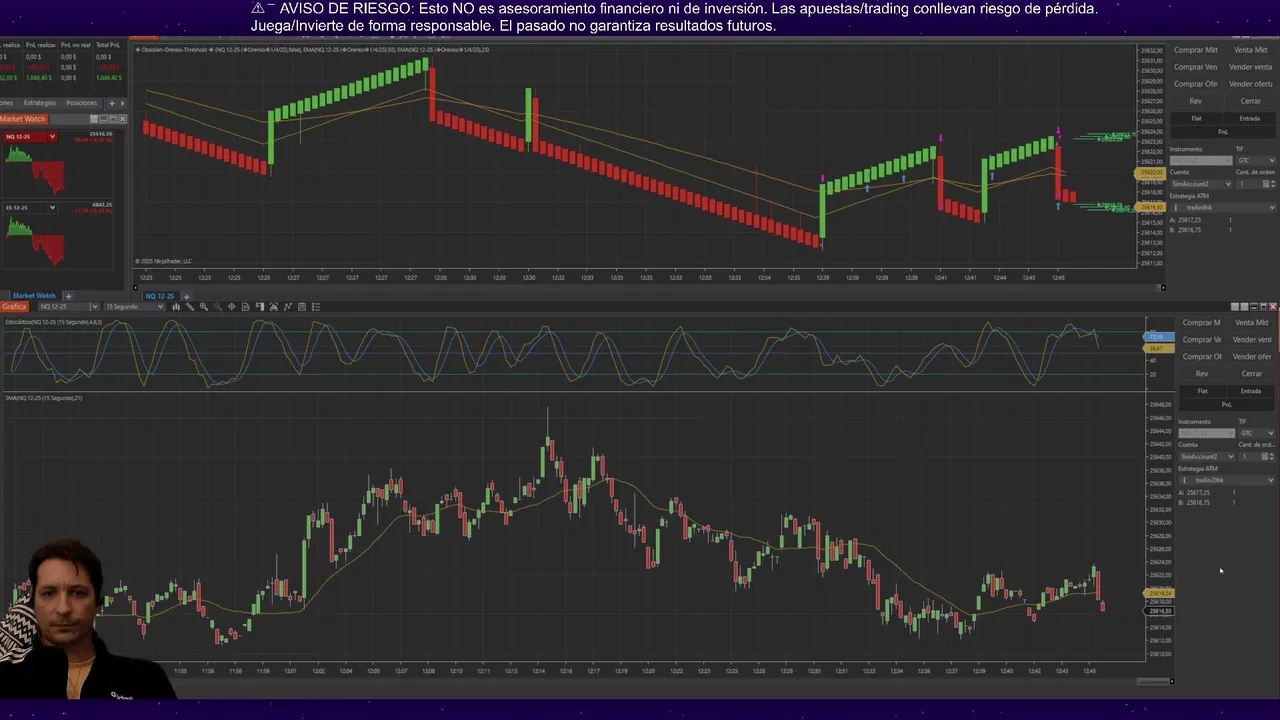The height and width of the screenshot is (720, 1280).
Task: Click Rev button in lower chart trader
Action: click(x=1202, y=374)
